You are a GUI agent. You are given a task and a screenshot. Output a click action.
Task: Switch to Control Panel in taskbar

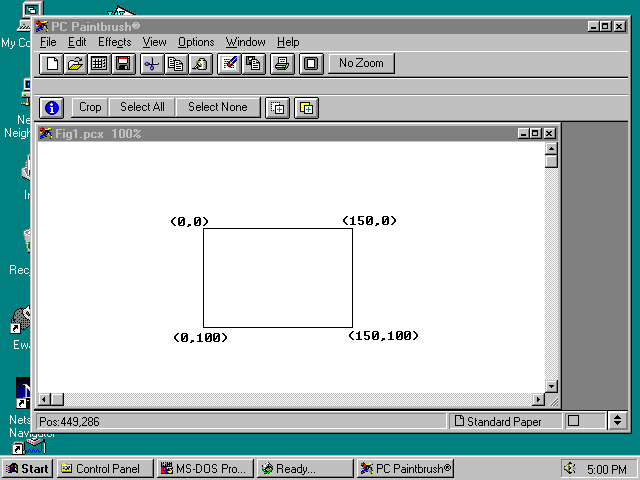click(105, 469)
